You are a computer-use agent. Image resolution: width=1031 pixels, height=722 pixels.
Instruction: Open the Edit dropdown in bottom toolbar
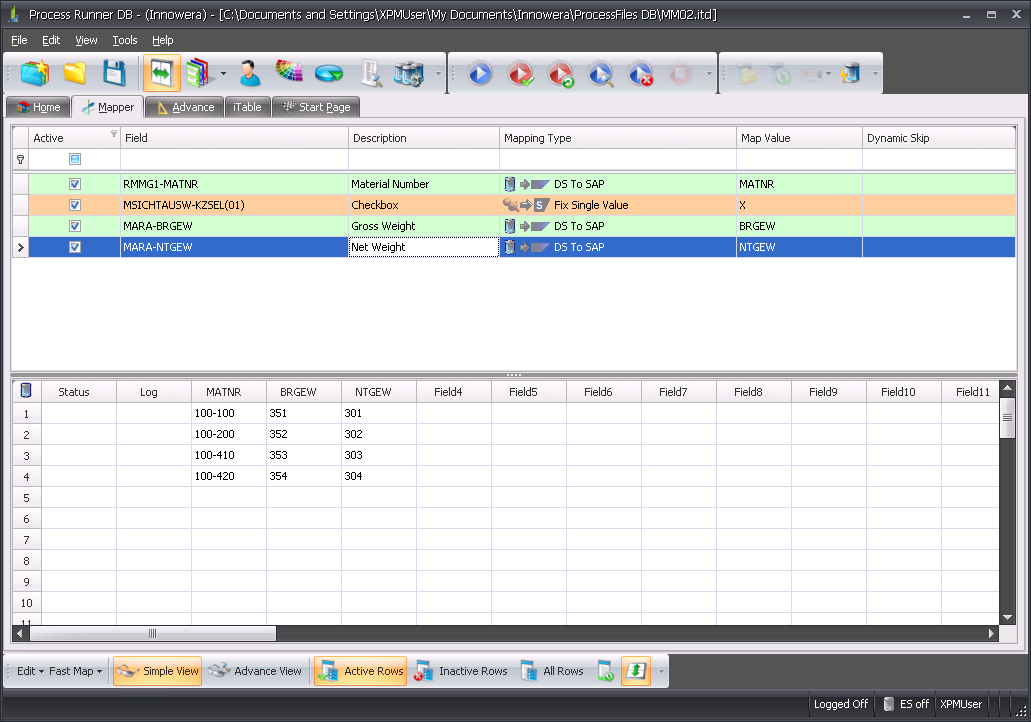30,671
